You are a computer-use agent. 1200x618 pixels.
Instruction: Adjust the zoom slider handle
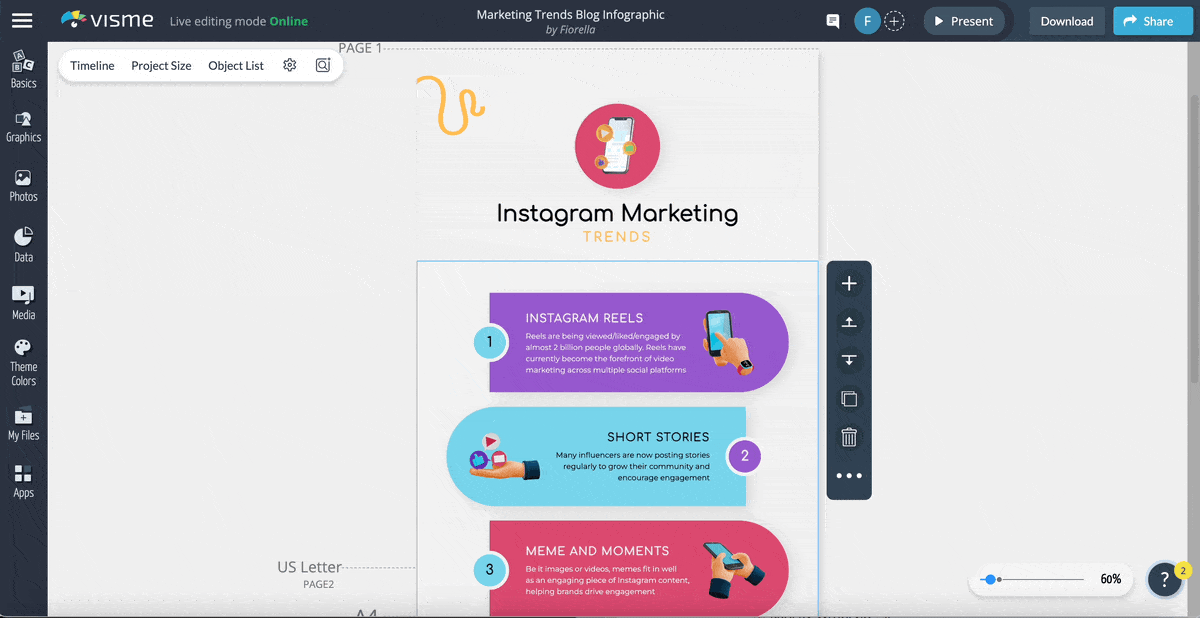click(990, 579)
